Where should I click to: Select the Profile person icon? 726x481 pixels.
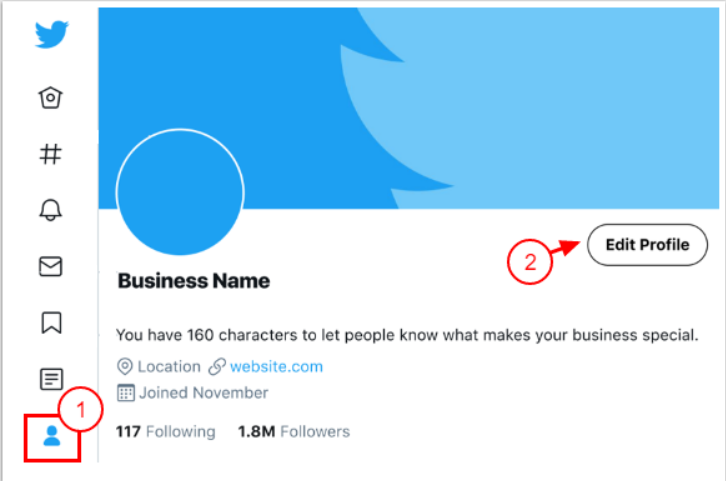pyautogui.click(x=51, y=435)
